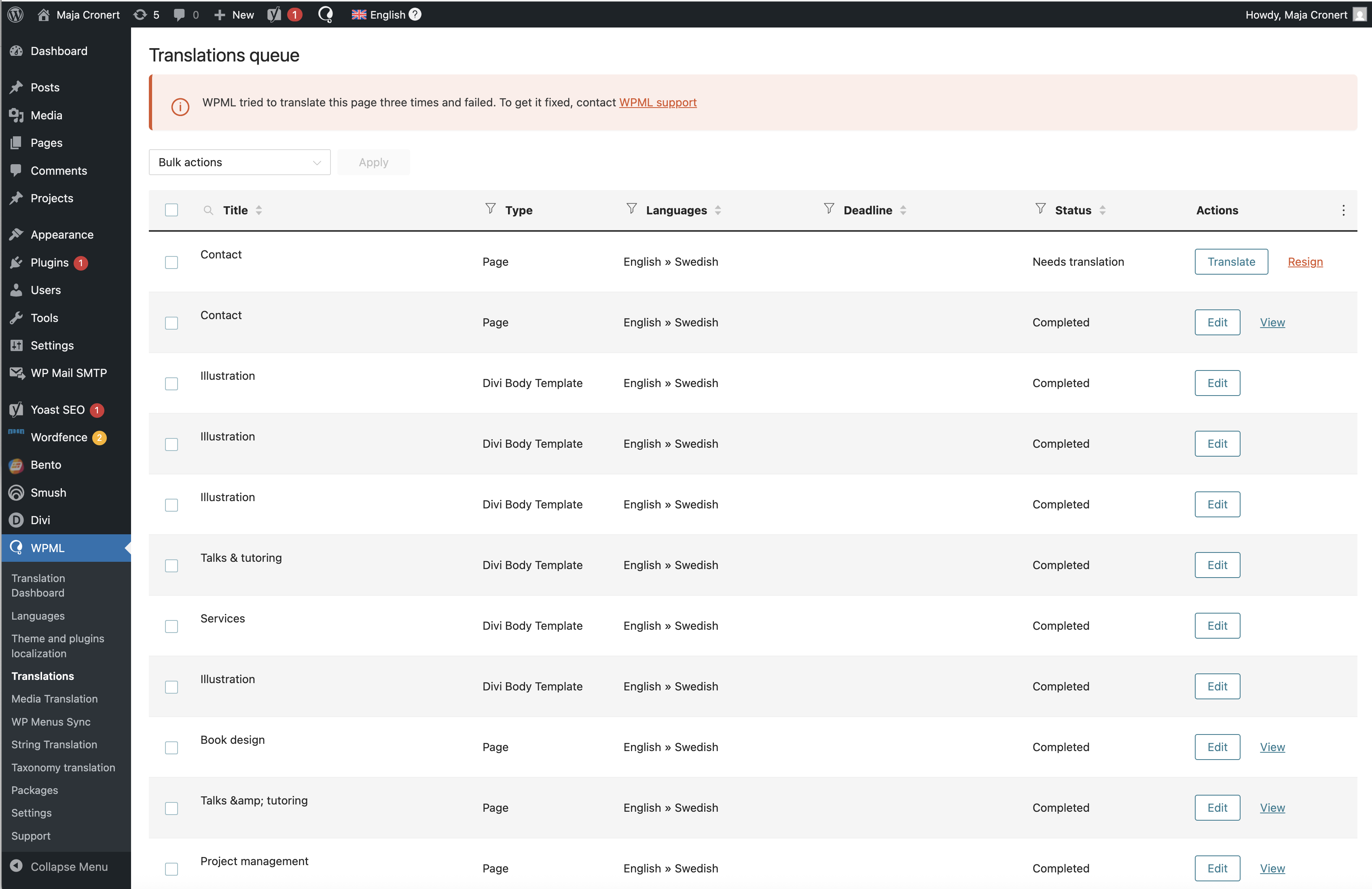Click the filter icon next to Status
The image size is (1372, 889).
tap(1040, 209)
